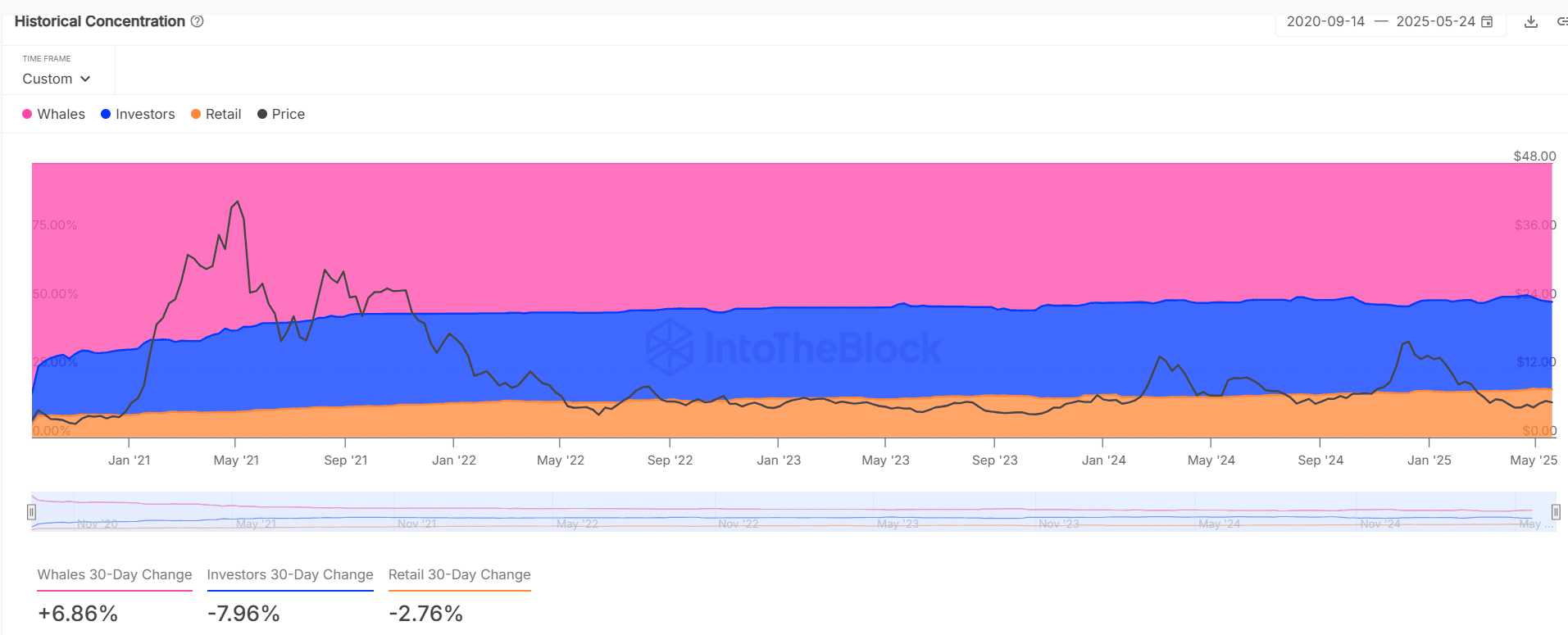Screen dimensions: 1568x635
Task: Click the Retail 30-Day Change label
Action: pos(460,575)
